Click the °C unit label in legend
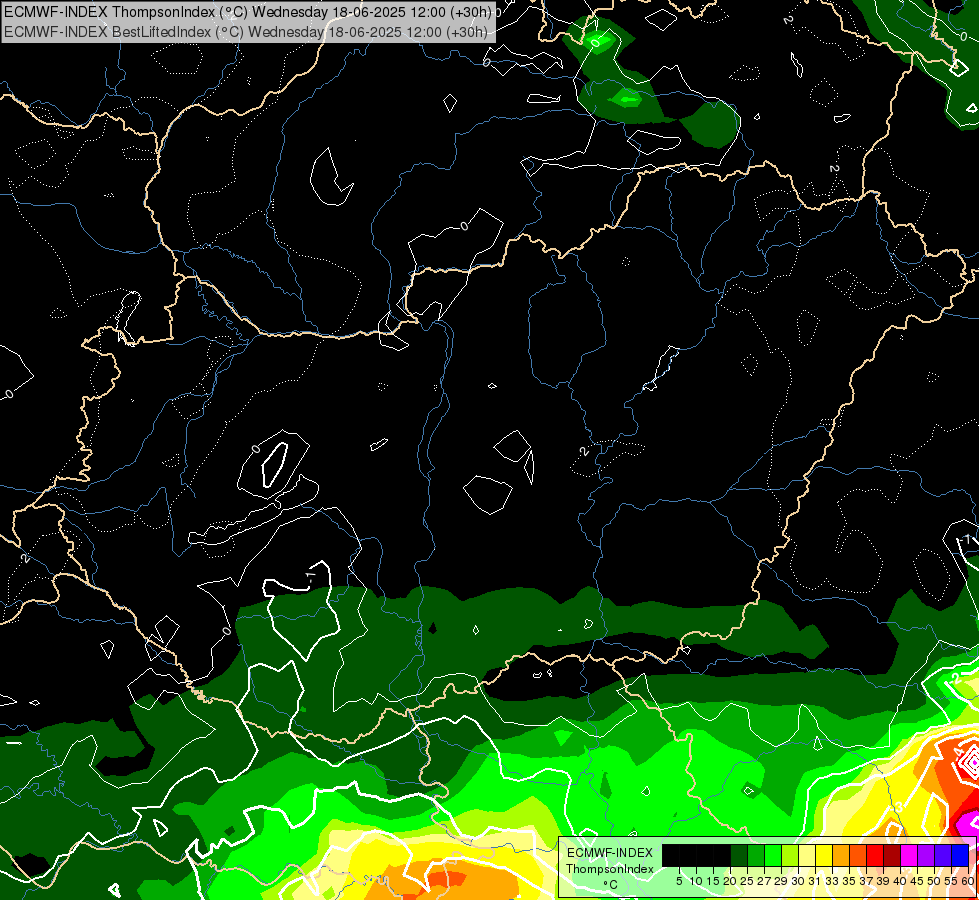The width and height of the screenshot is (979, 900). pyautogui.click(x=611, y=885)
